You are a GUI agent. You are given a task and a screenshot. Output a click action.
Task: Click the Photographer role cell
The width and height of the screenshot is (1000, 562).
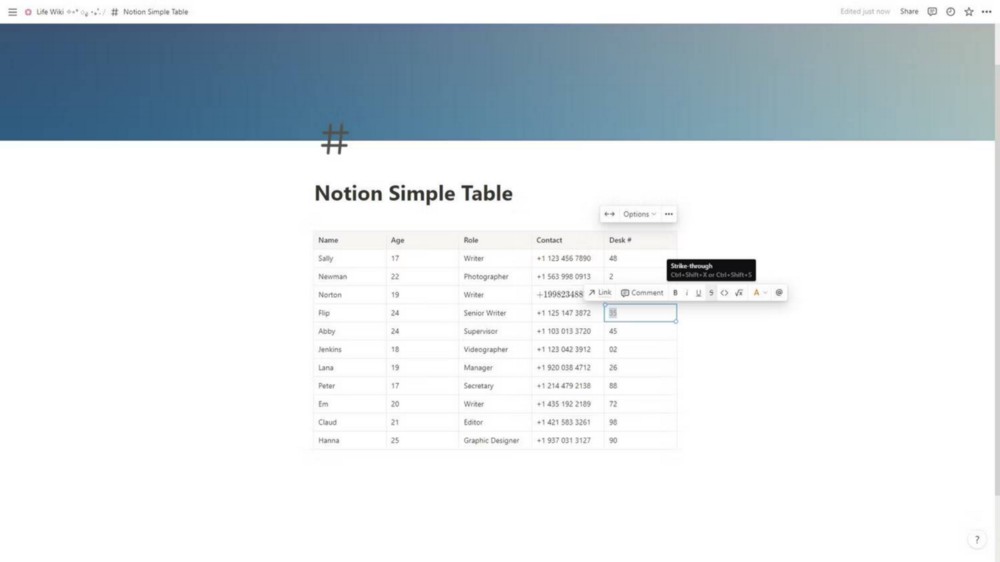point(495,277)
